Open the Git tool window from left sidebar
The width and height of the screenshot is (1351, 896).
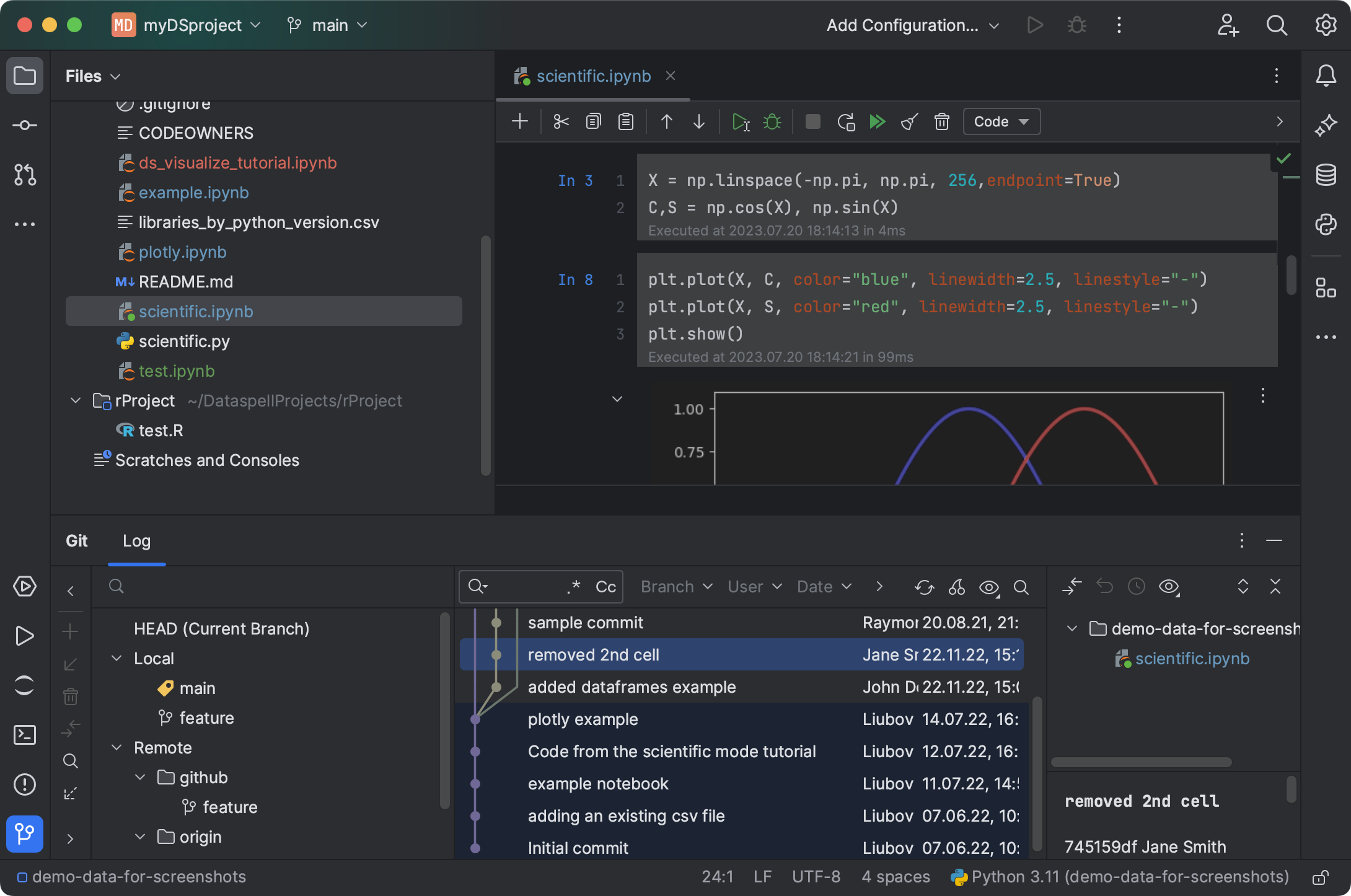coord(25,834)
